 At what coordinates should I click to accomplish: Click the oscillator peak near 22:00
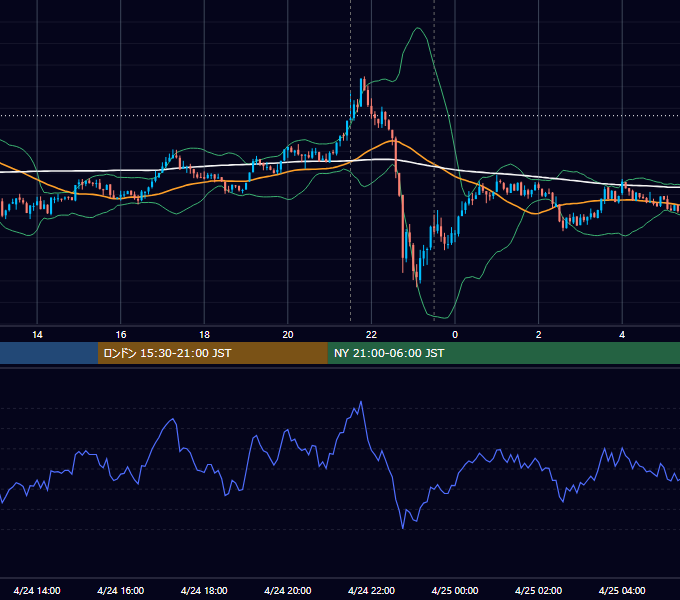point(361,402)
